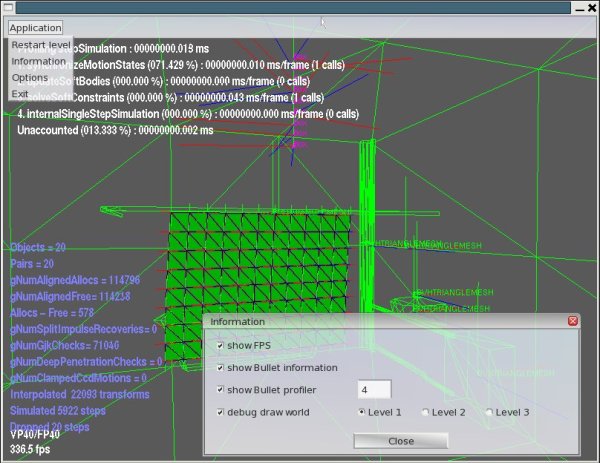Toggle the show FPS checkbox
The width and height of the screenshot is (600, 463).
(220, 346)
